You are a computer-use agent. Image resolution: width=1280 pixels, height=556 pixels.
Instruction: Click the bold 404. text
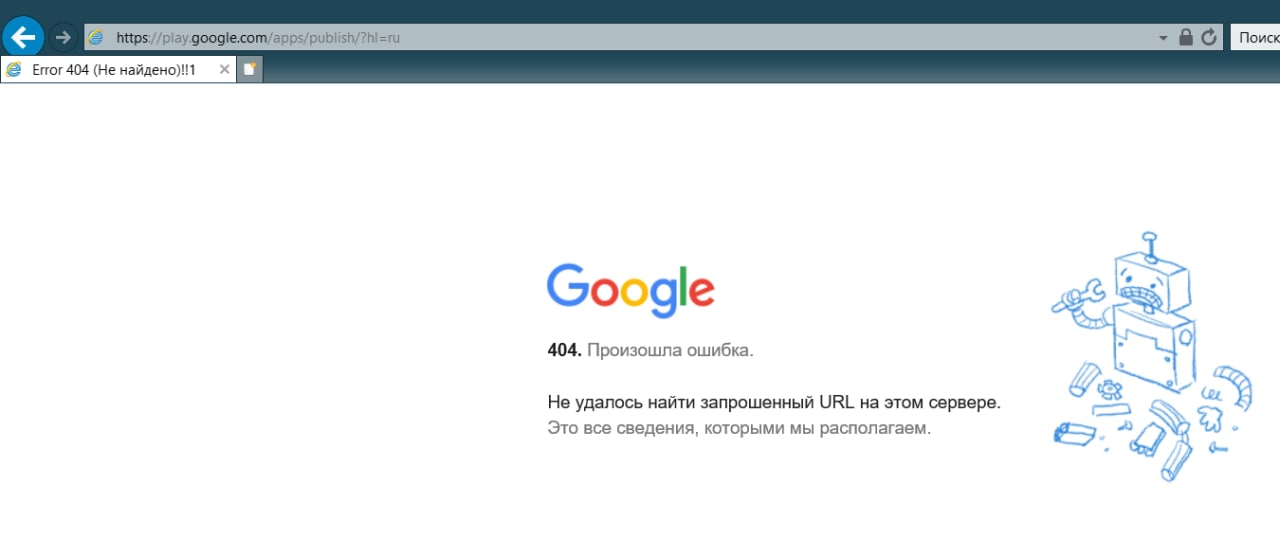[x=564, y=350]
